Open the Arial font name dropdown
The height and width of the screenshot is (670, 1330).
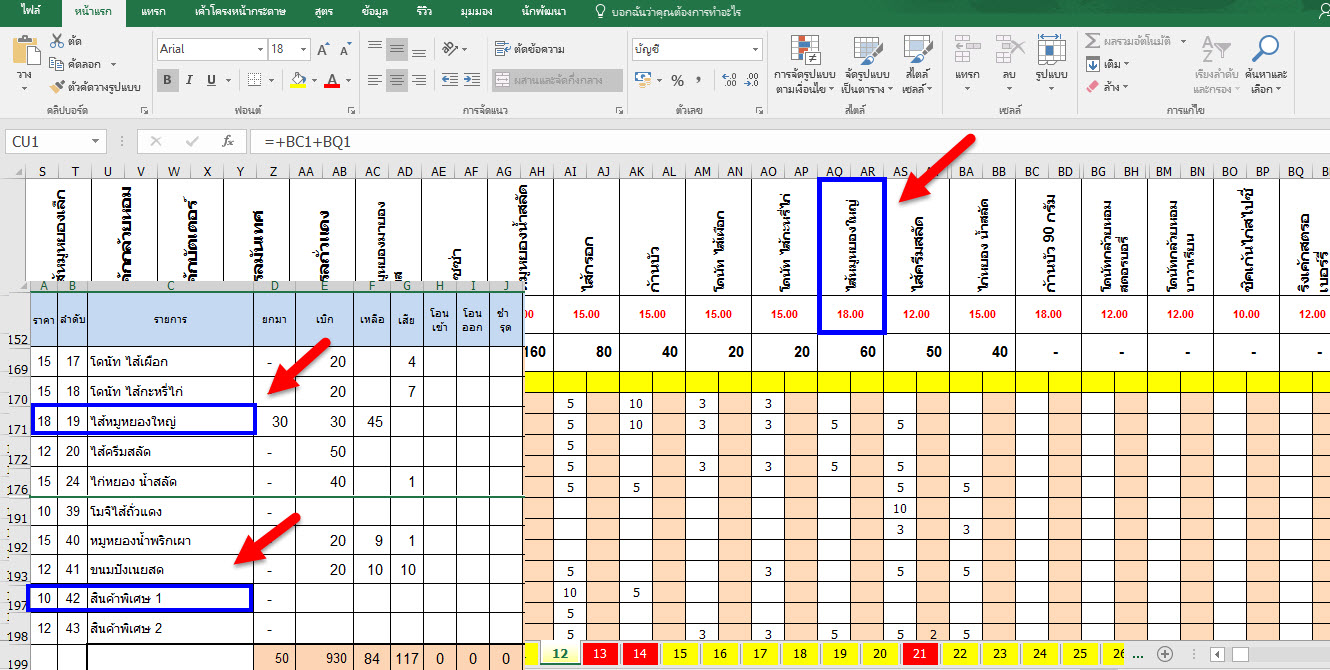pos(257,48)
